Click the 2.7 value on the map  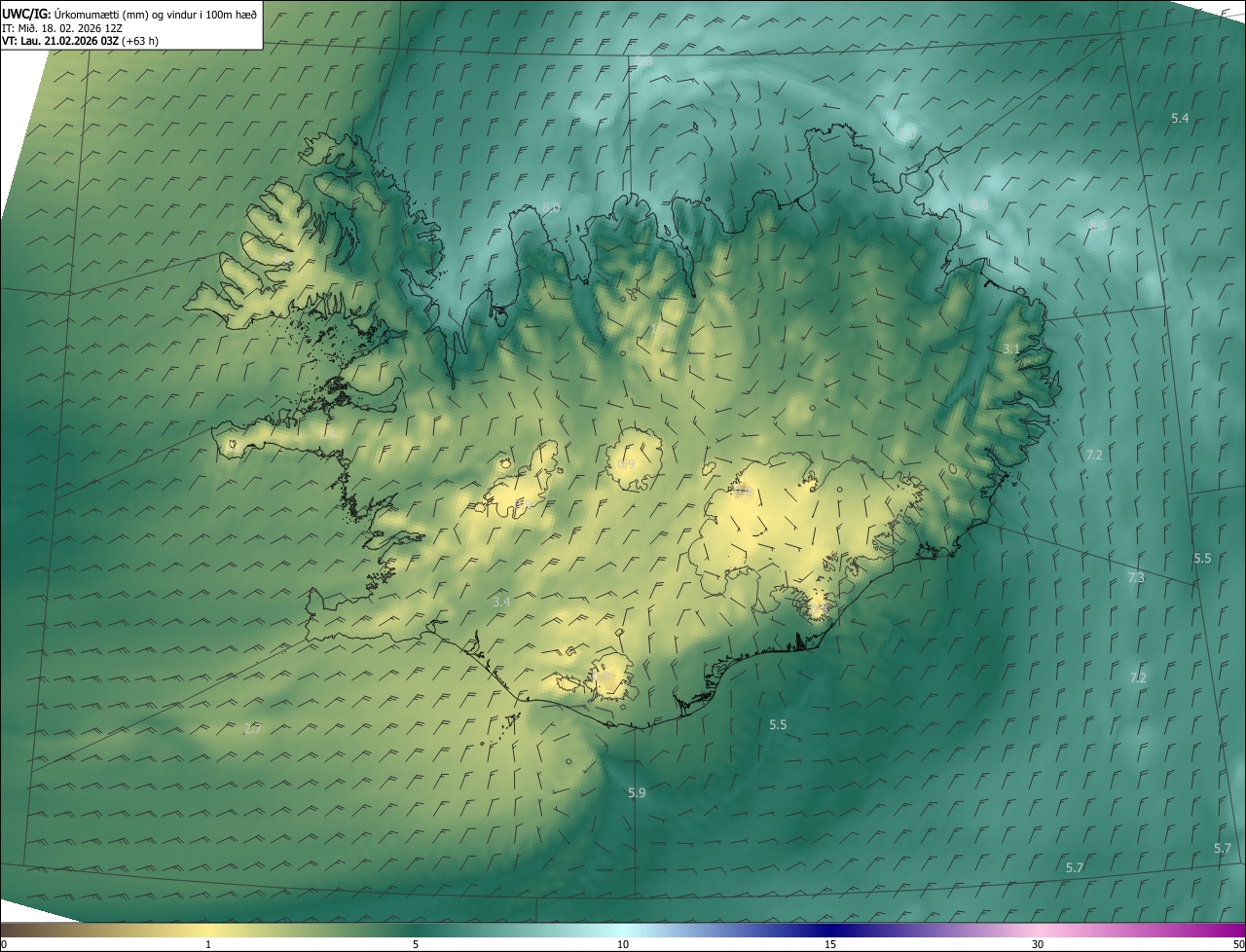[x=253, y=728]
